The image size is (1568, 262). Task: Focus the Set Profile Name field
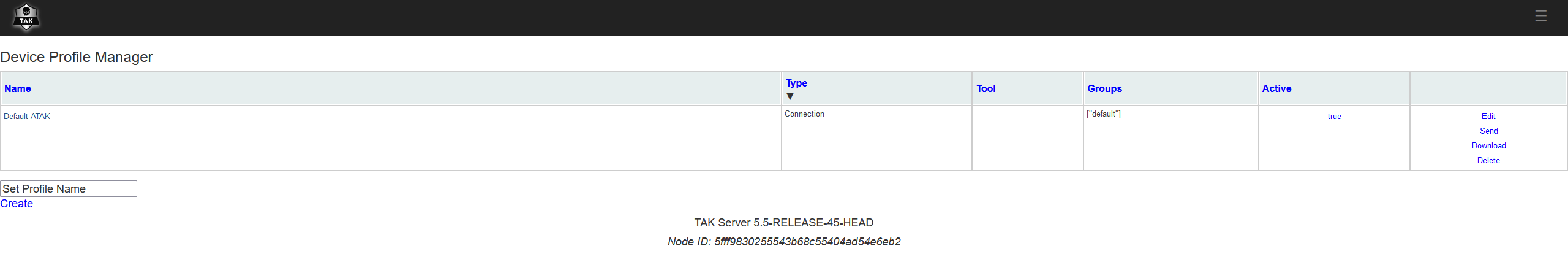69,189
